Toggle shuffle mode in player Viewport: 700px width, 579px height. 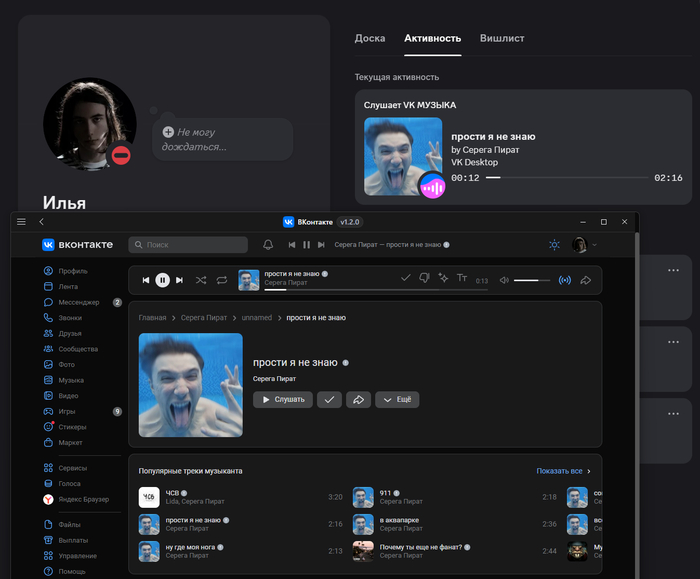(x=201, y=280)
